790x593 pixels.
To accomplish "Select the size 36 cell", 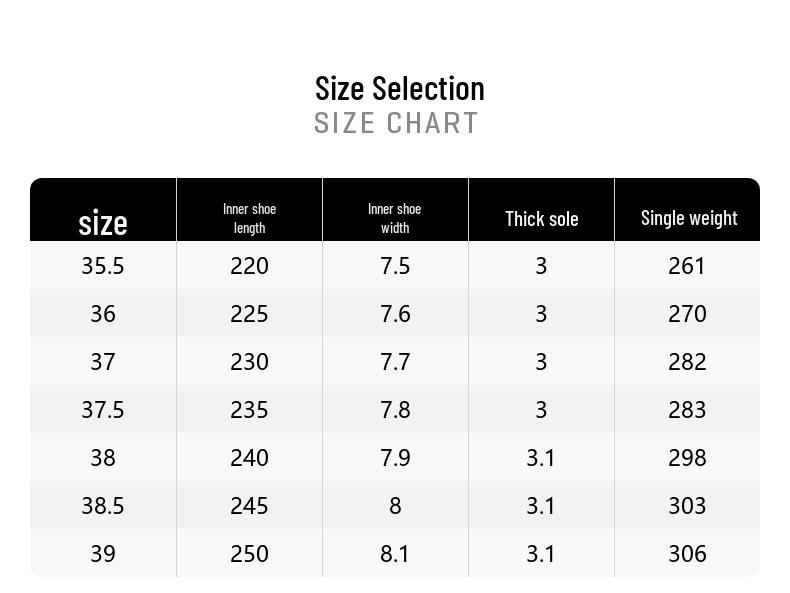I will 103,314.
